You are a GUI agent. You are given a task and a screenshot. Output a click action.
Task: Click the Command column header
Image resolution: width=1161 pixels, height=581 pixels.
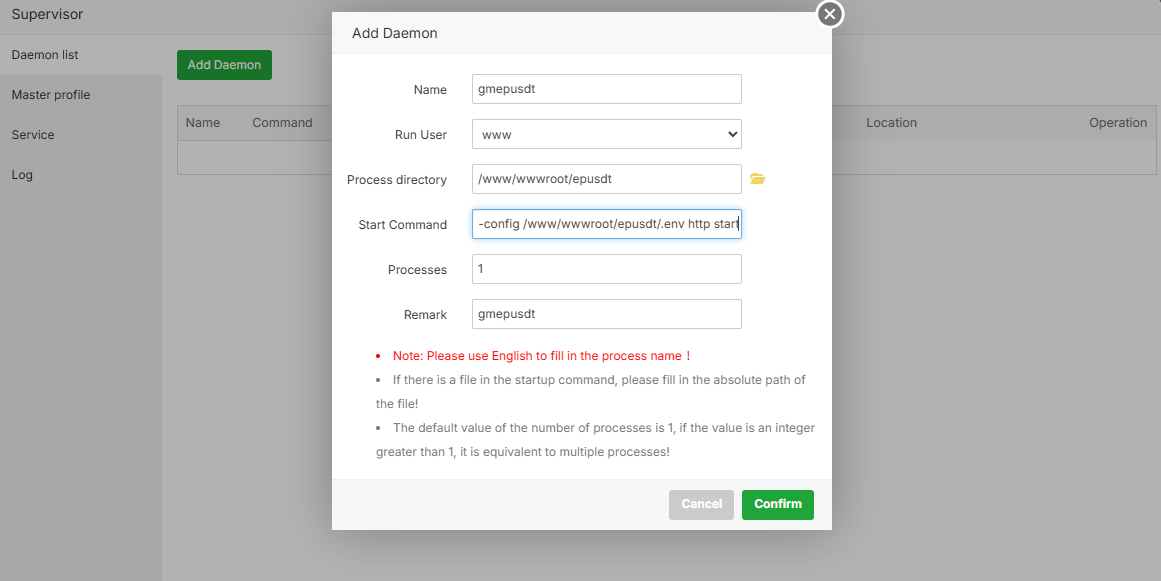pyautogui.click(x=282, y=123)
